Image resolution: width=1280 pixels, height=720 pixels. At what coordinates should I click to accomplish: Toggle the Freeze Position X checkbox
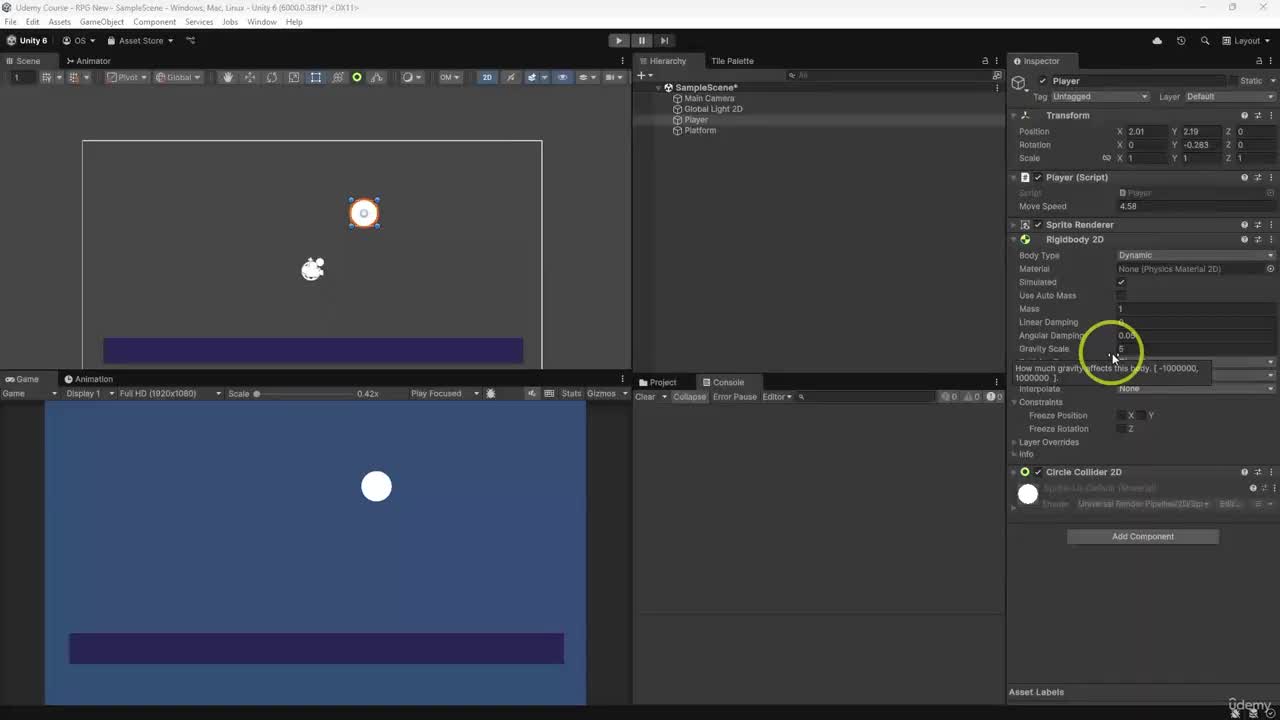tap(1121, 415)
